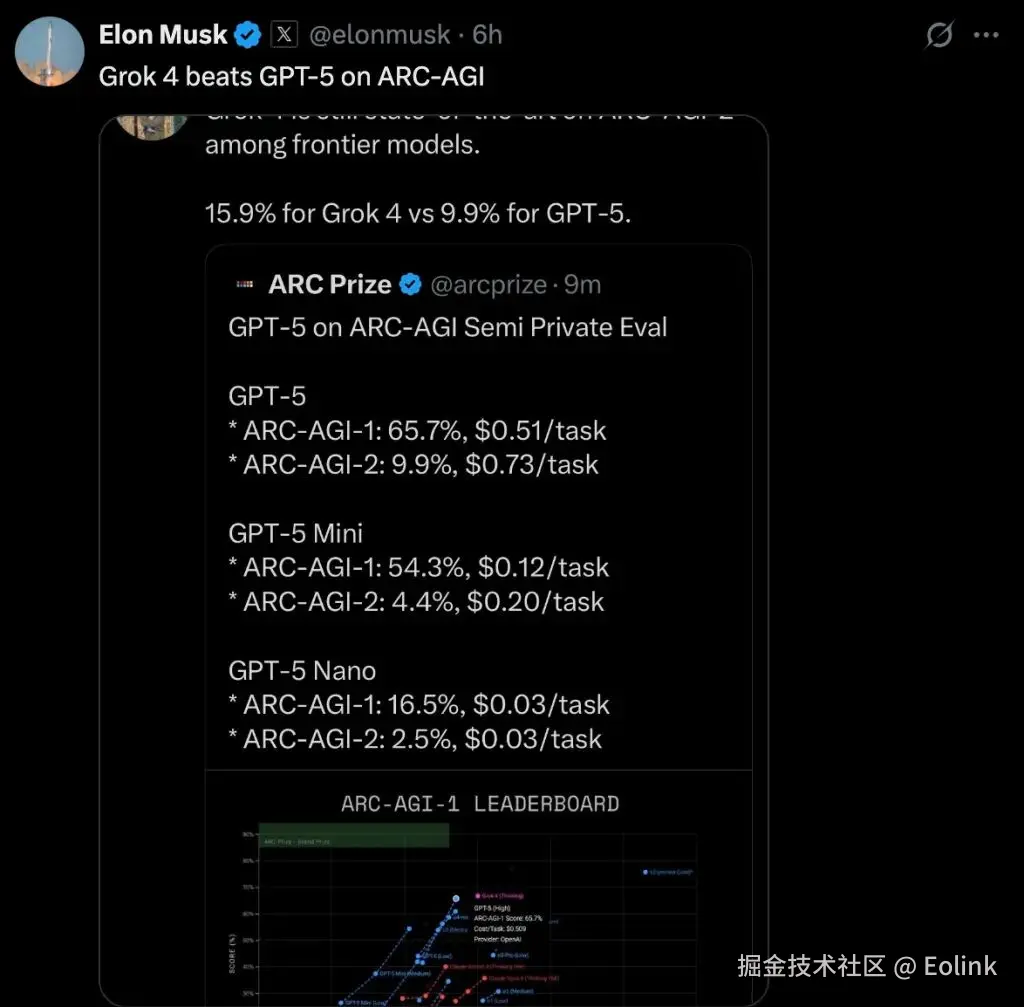The height and width of the screenshot is (1007, 1024).
Task: Click the Elon Musk display name
Action: click(x=163, y=36)
